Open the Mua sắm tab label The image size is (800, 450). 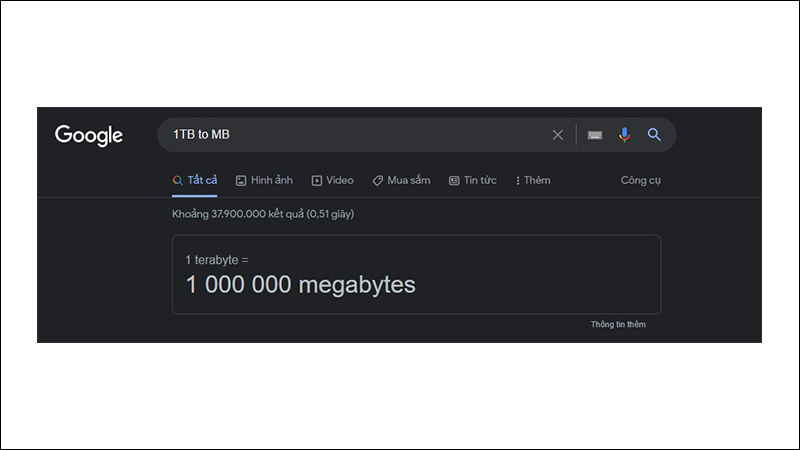pos(409,181)
